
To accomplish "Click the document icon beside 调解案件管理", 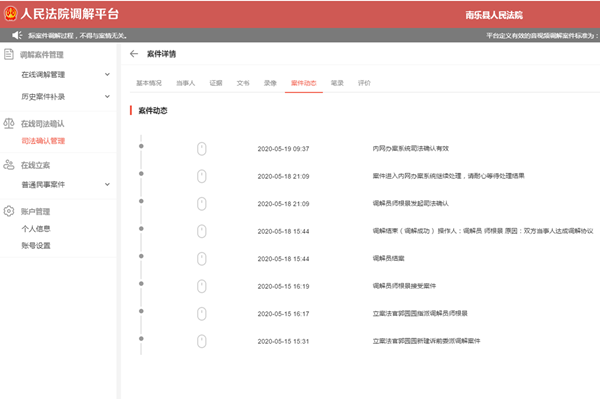I will point(9,54).
